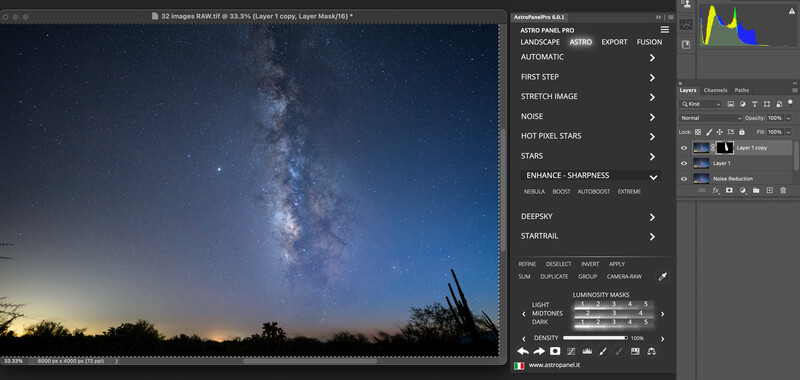The height and width of the screenshot is (380, 800).
Task: Filter layers by smart object icon
Action: click(x=779, y=104)
